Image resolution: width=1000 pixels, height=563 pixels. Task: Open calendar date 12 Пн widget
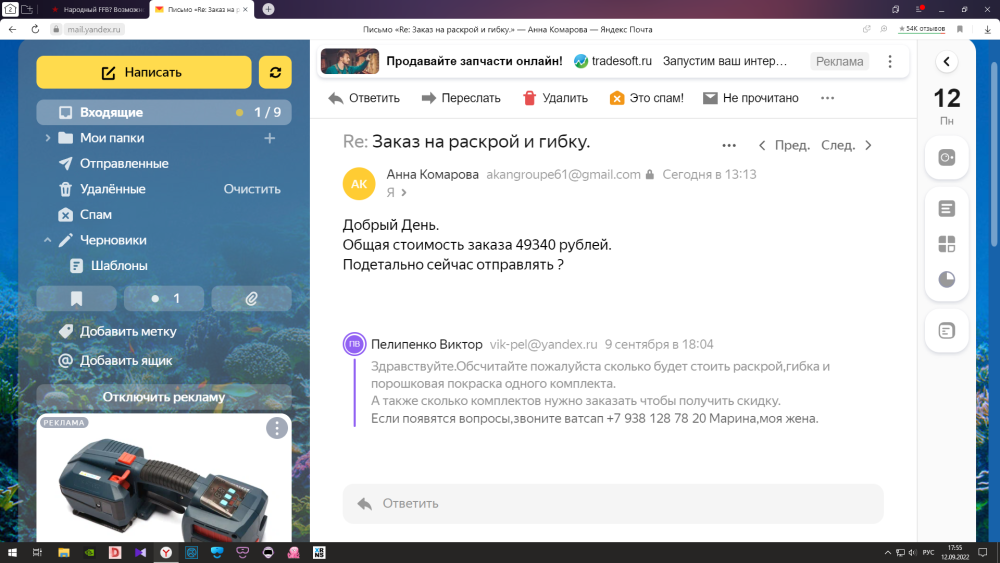coord(946,106)
